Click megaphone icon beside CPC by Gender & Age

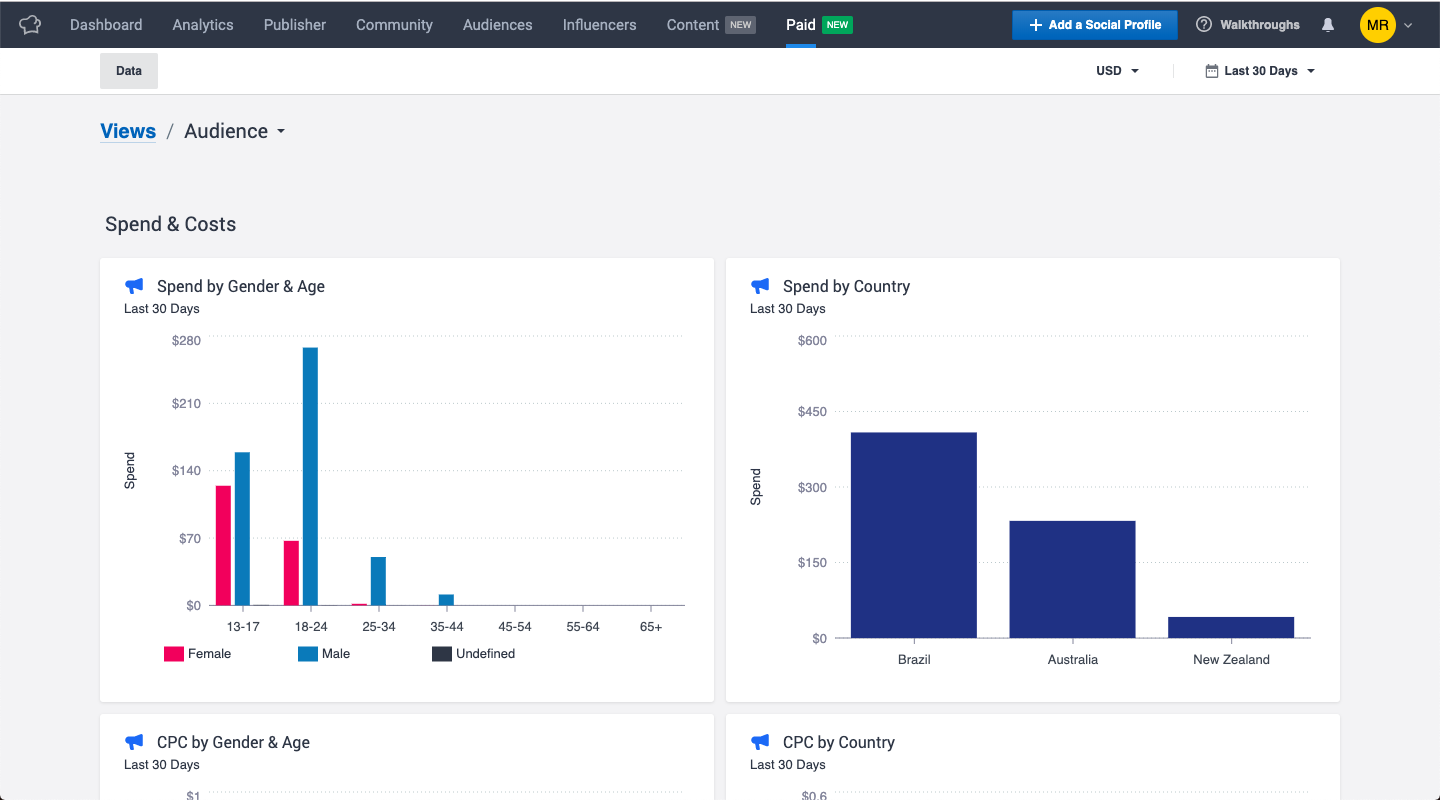[x=134, y=742]
